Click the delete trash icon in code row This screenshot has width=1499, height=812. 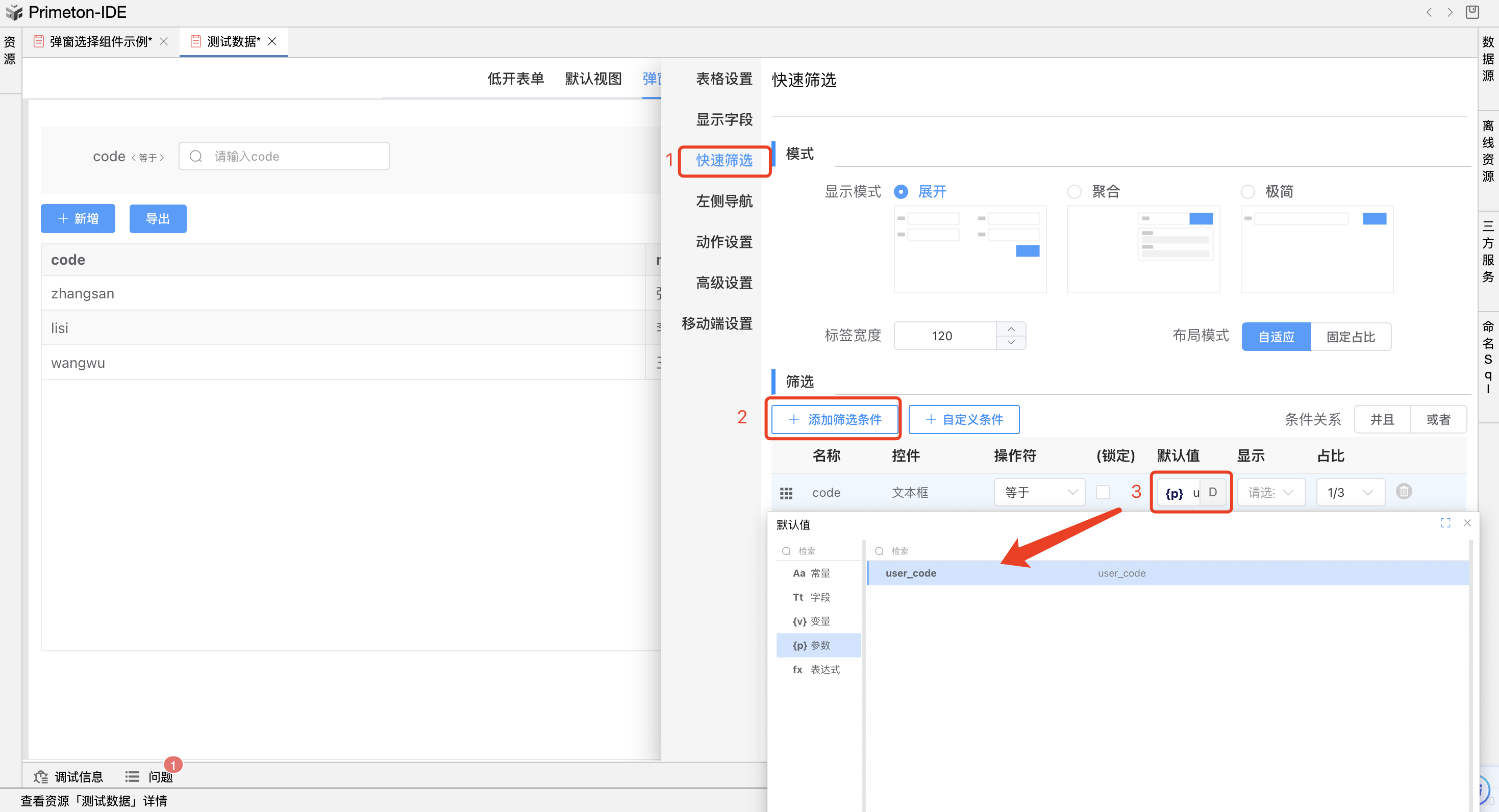[1403, 492]
